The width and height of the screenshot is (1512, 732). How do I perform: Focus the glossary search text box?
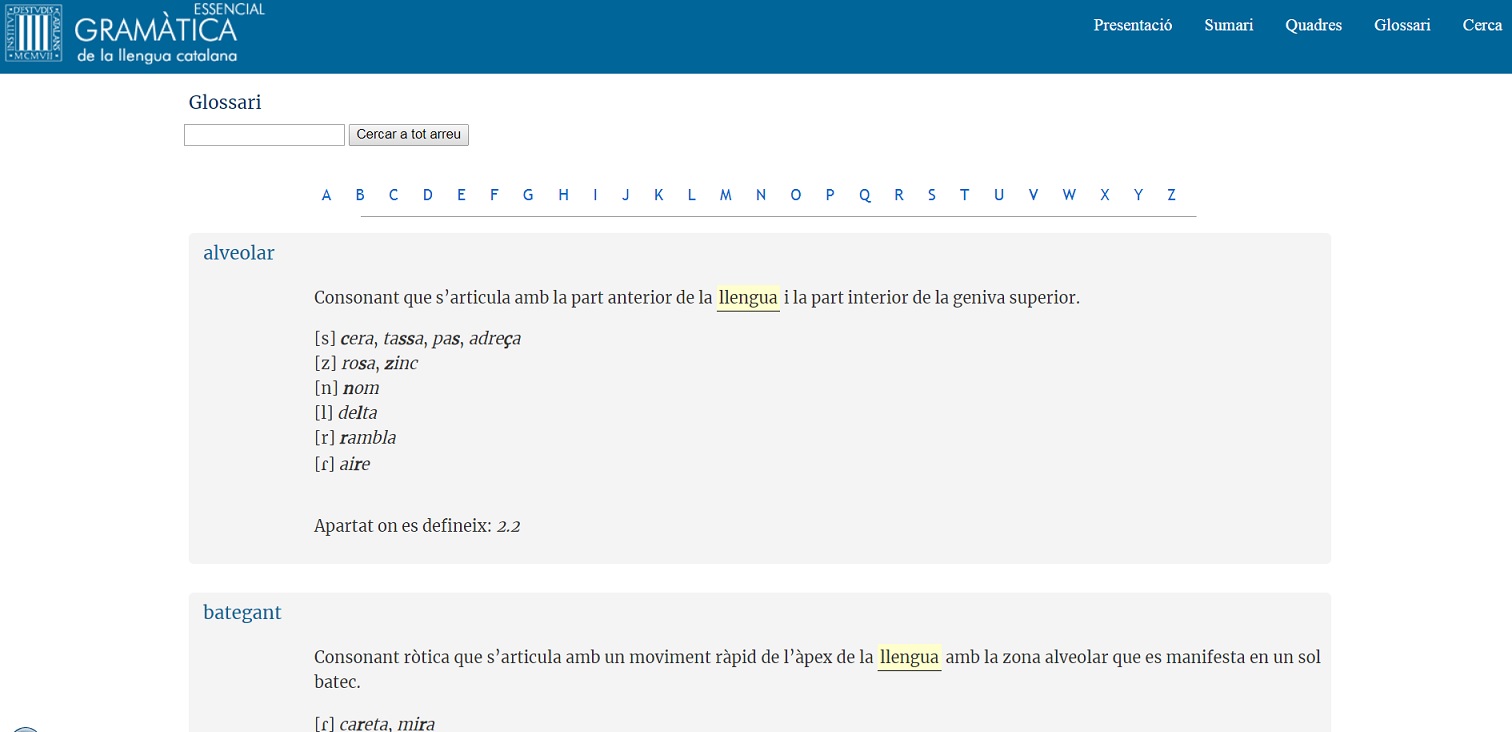tap(264, 135)
